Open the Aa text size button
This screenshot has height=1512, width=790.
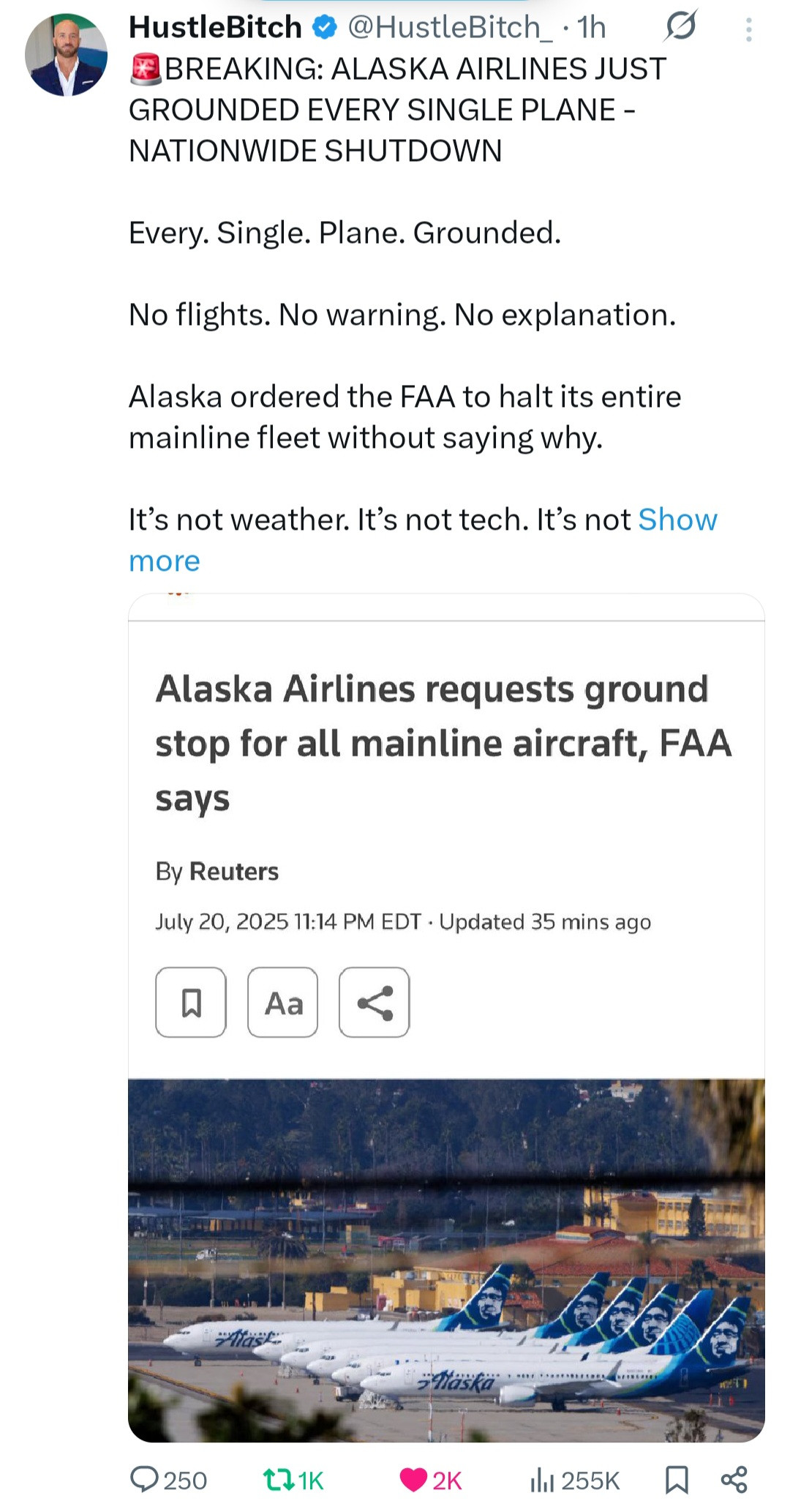pyautogui.click(x=283, y=1003)
